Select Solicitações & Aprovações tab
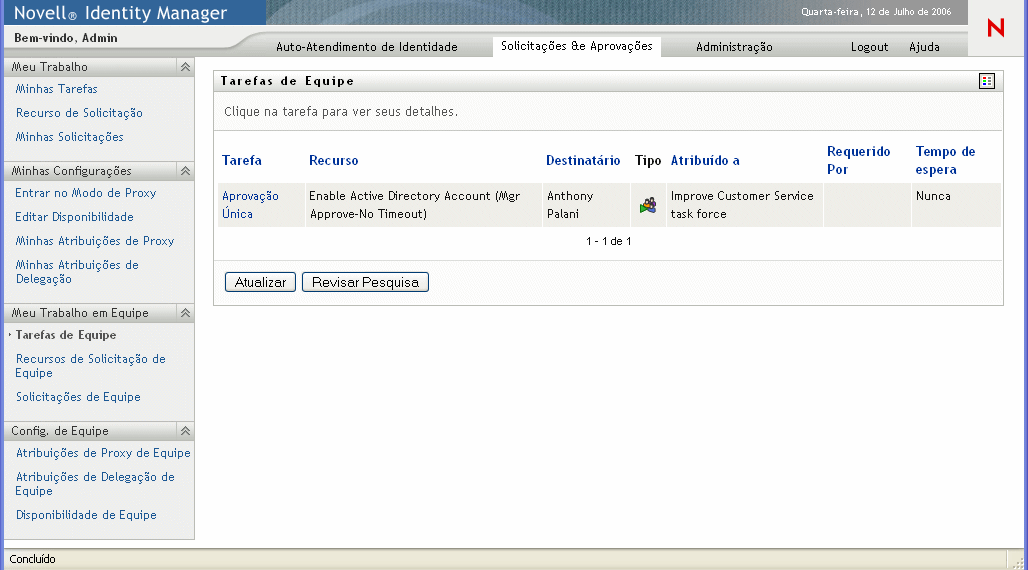This screenshot has width=1028, height=570. tap(576, 46)
